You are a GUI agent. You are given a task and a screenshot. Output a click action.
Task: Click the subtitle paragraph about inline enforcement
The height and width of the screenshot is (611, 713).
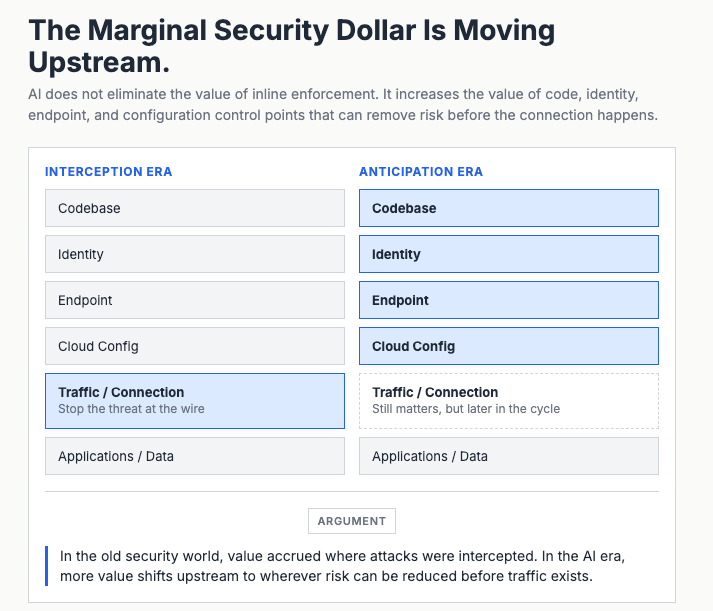click(x=343, y=105)
